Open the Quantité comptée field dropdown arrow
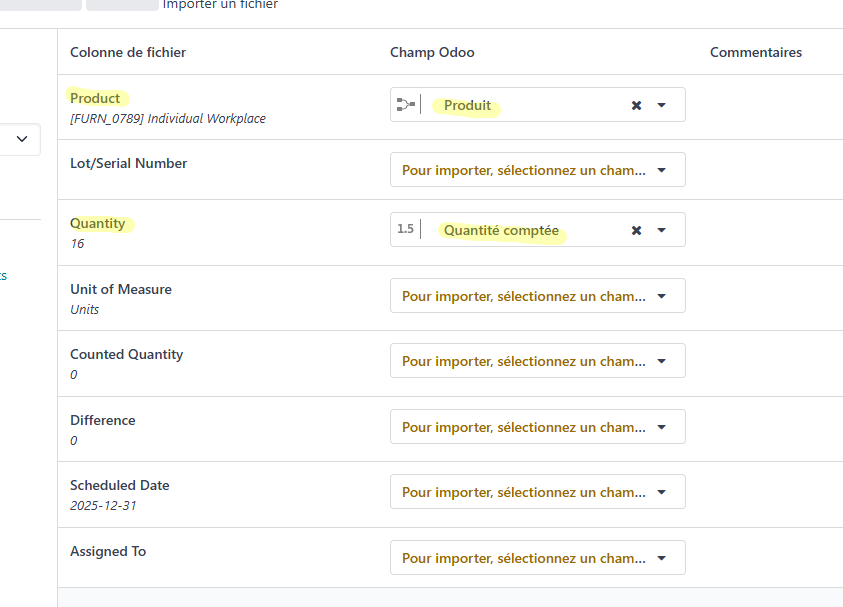 point(661,230)
